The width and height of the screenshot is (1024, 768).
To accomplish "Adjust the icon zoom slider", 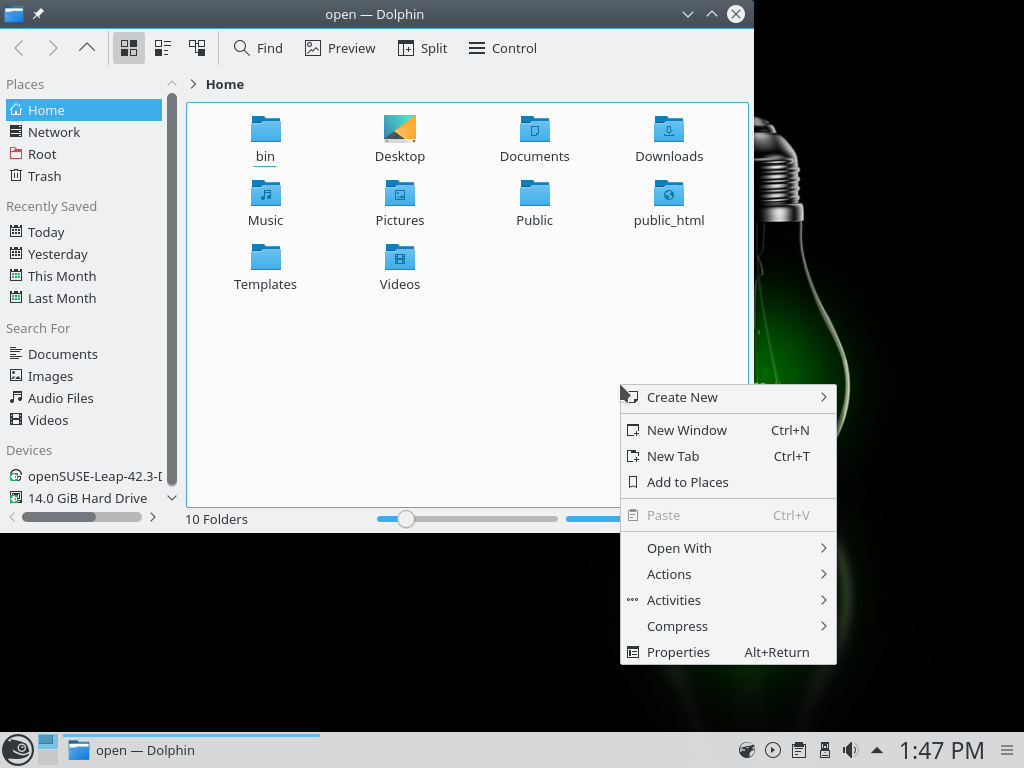I will click(x=406, y=519).
